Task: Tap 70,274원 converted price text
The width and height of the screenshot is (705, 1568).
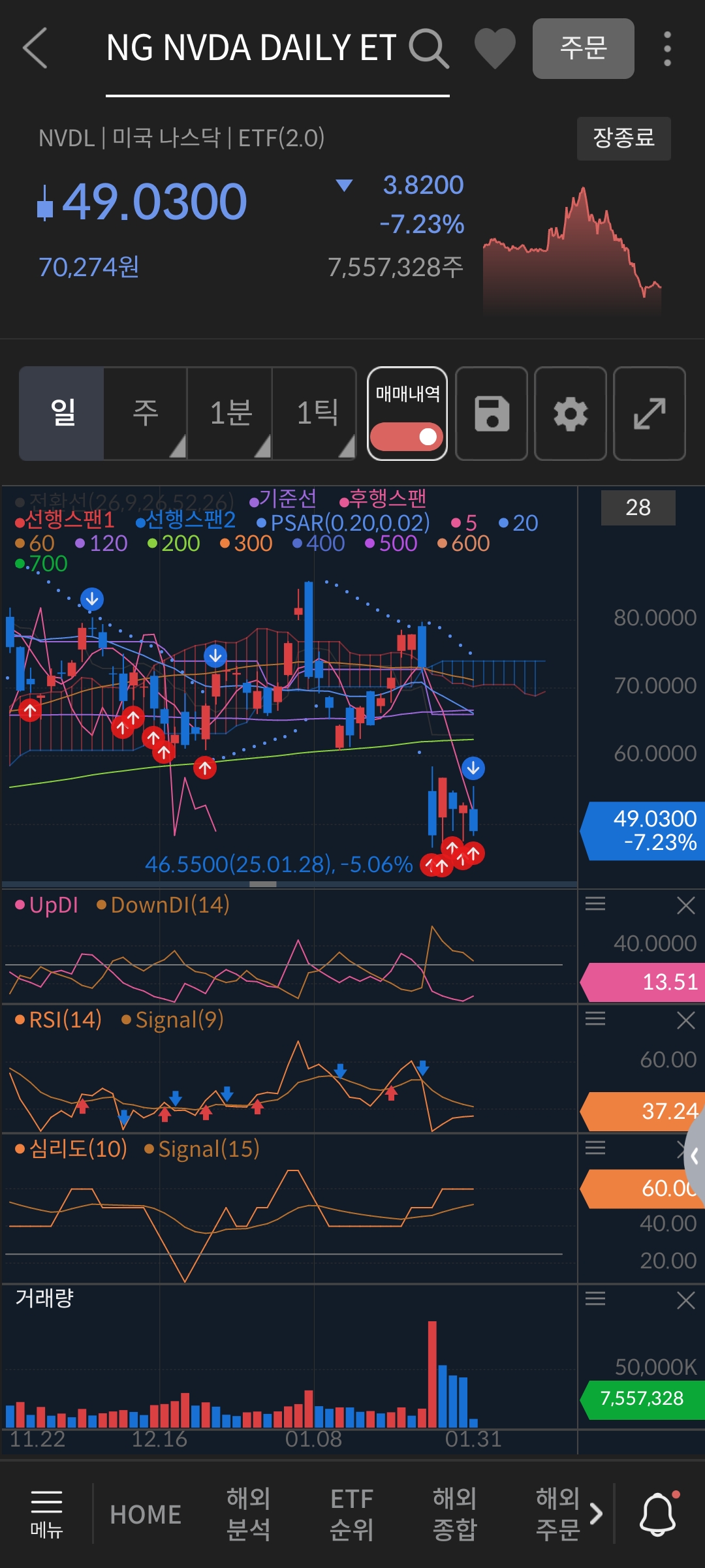Action: (x=89, y=267)
